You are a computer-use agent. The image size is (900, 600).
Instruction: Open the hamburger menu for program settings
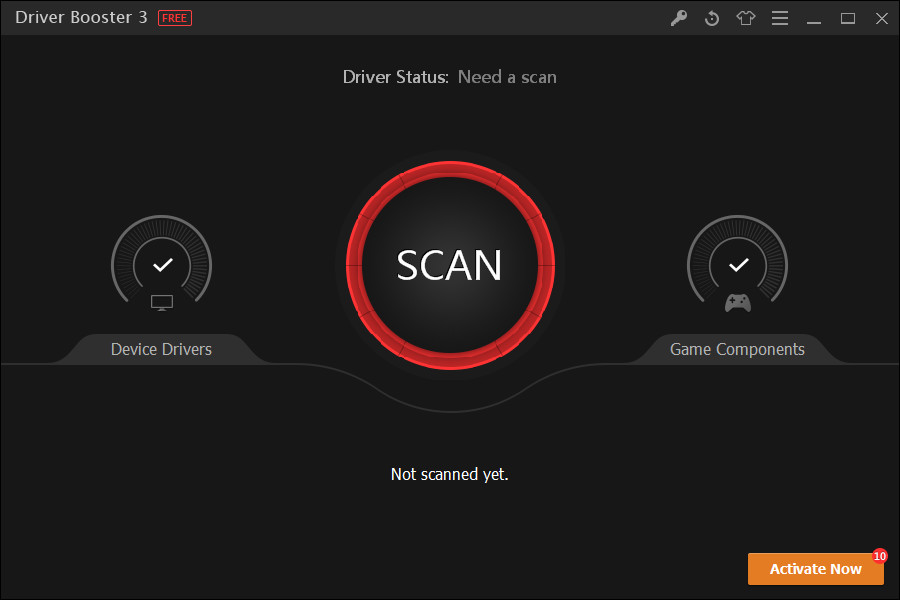780,18
